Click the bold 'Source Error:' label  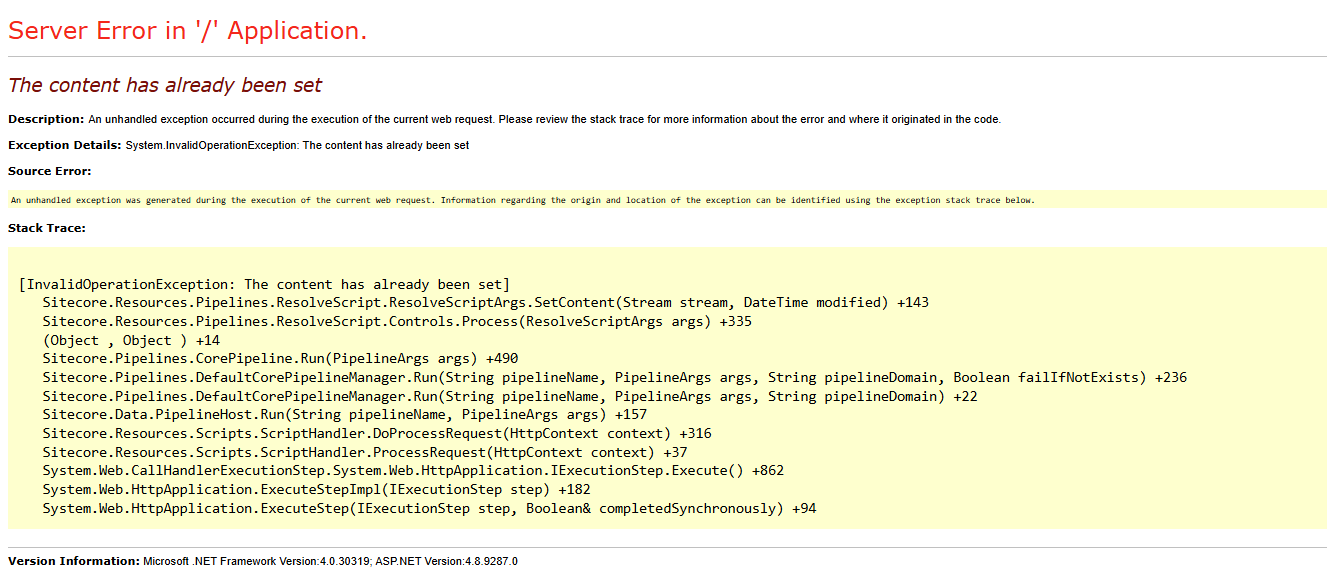coord(42,170)
